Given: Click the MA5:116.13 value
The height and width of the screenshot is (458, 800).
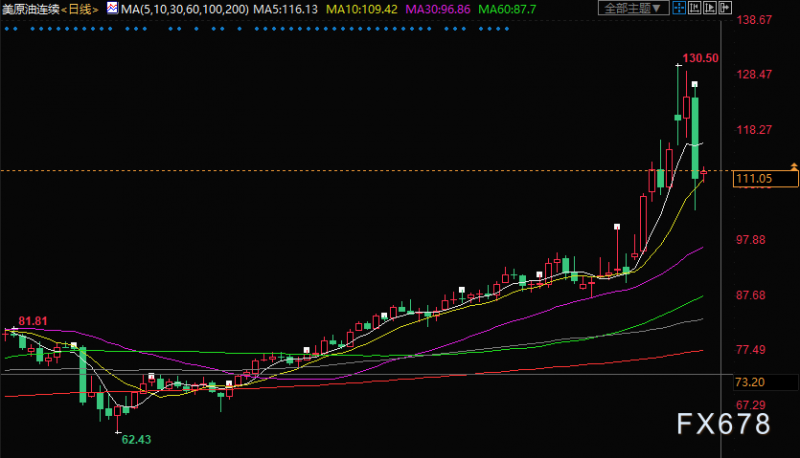Looking at the screenshot, I should [285, 9].
